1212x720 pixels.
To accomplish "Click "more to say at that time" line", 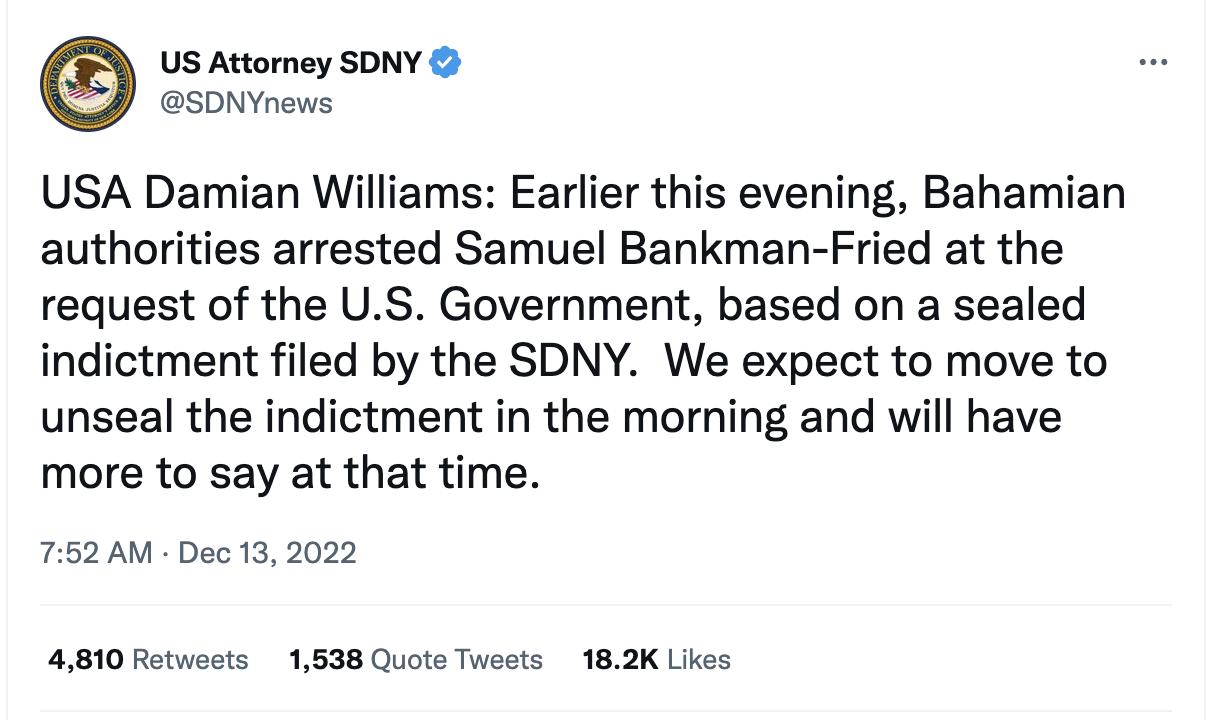I will pos(290,473).
